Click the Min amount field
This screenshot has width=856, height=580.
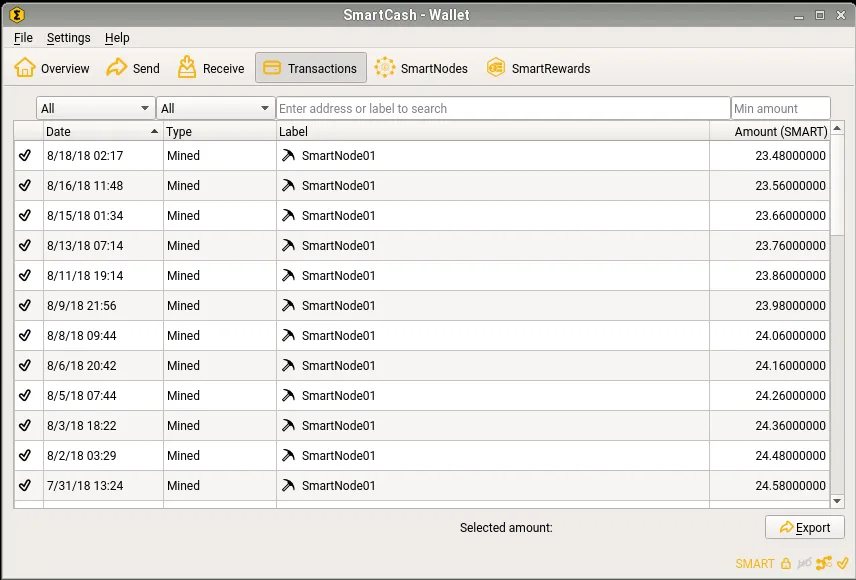point(781,108)
